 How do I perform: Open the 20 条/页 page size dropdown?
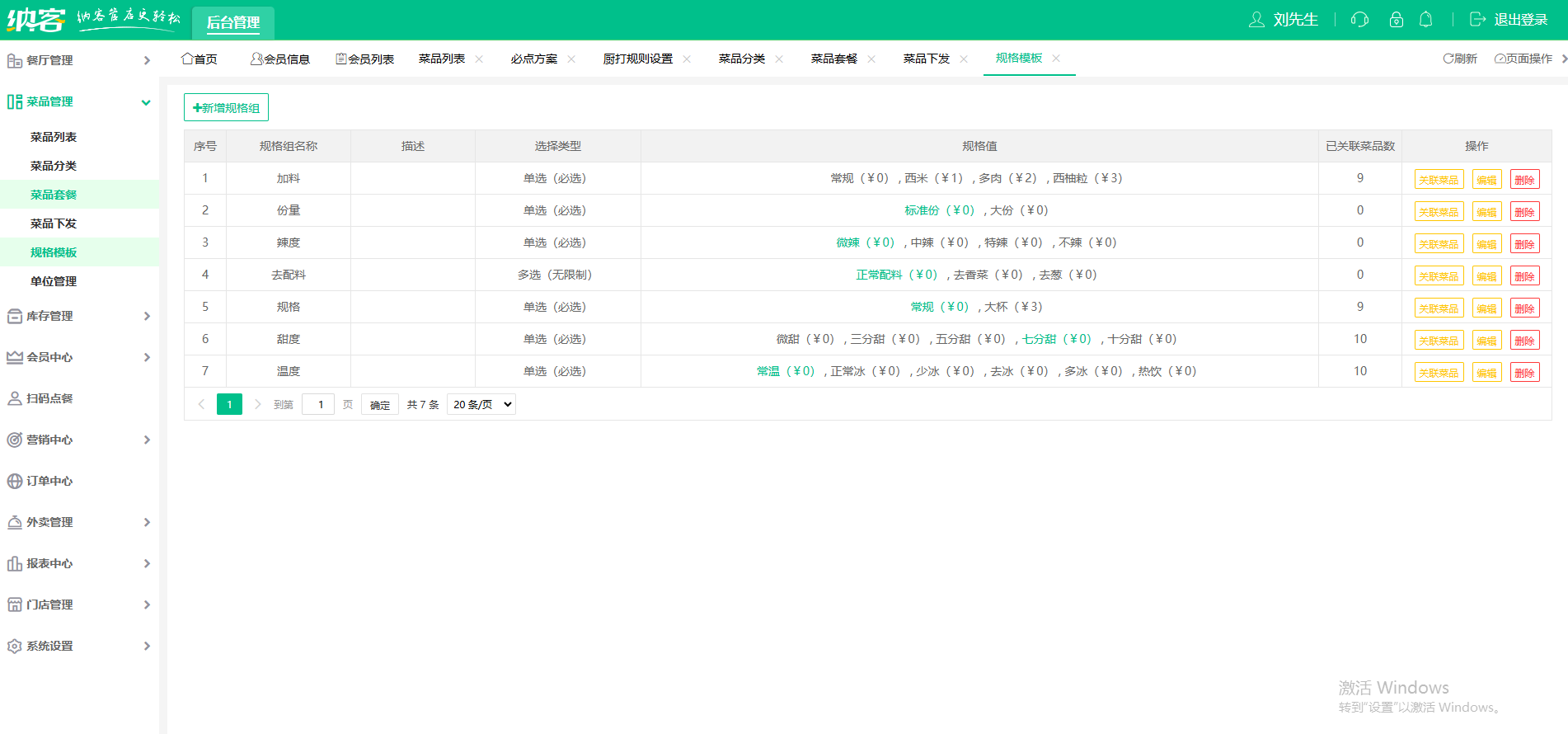click(481, 404)
